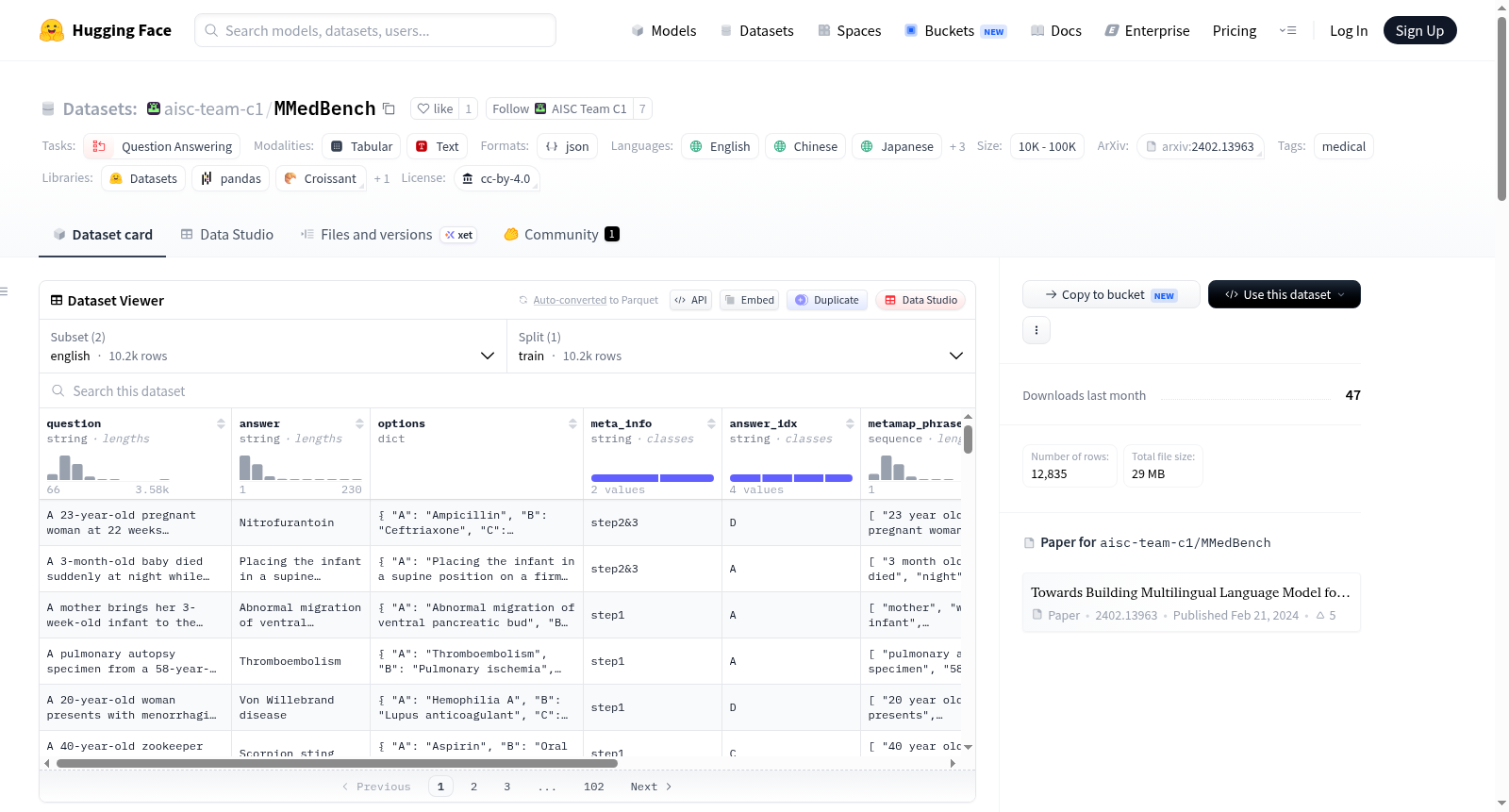Sort the answer_idx column
The height and width of the screenshot is (812, 1509).
tap(850, 423)
